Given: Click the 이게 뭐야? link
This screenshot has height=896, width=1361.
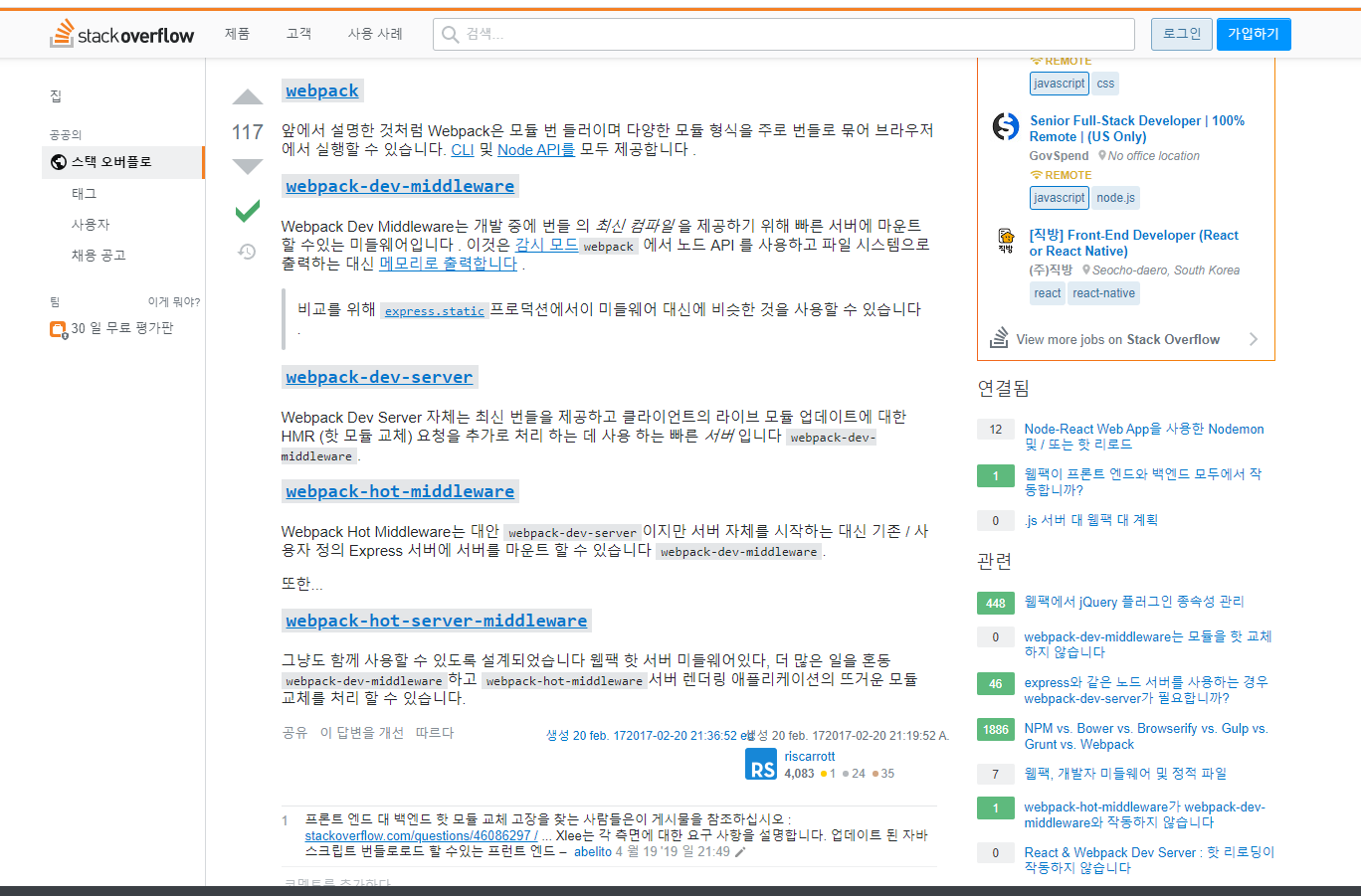Looking at the screenshot, I should point(174,301).
